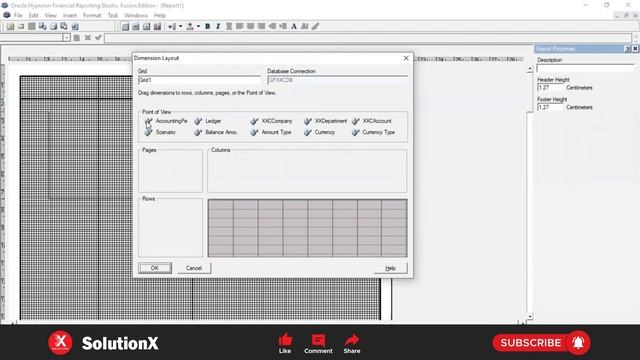Select the Ledger dimension icon
Image resolution: width=640 pixels, height=360 pixels.
(198, 121)
